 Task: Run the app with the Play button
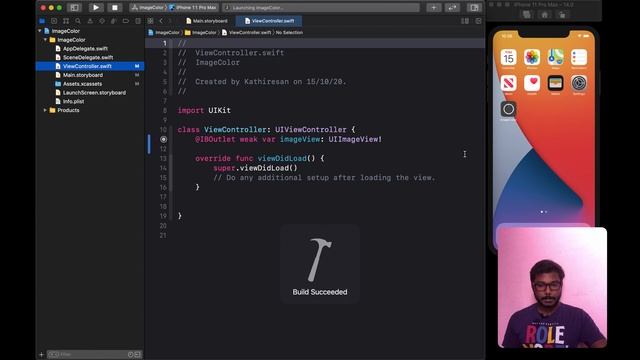[96, 7]
